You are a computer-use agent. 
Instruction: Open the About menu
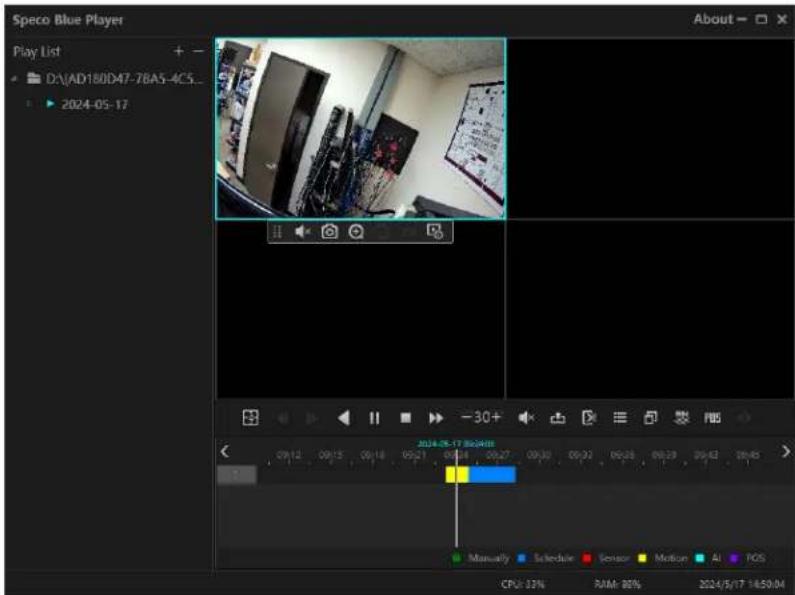coord(713,19)
